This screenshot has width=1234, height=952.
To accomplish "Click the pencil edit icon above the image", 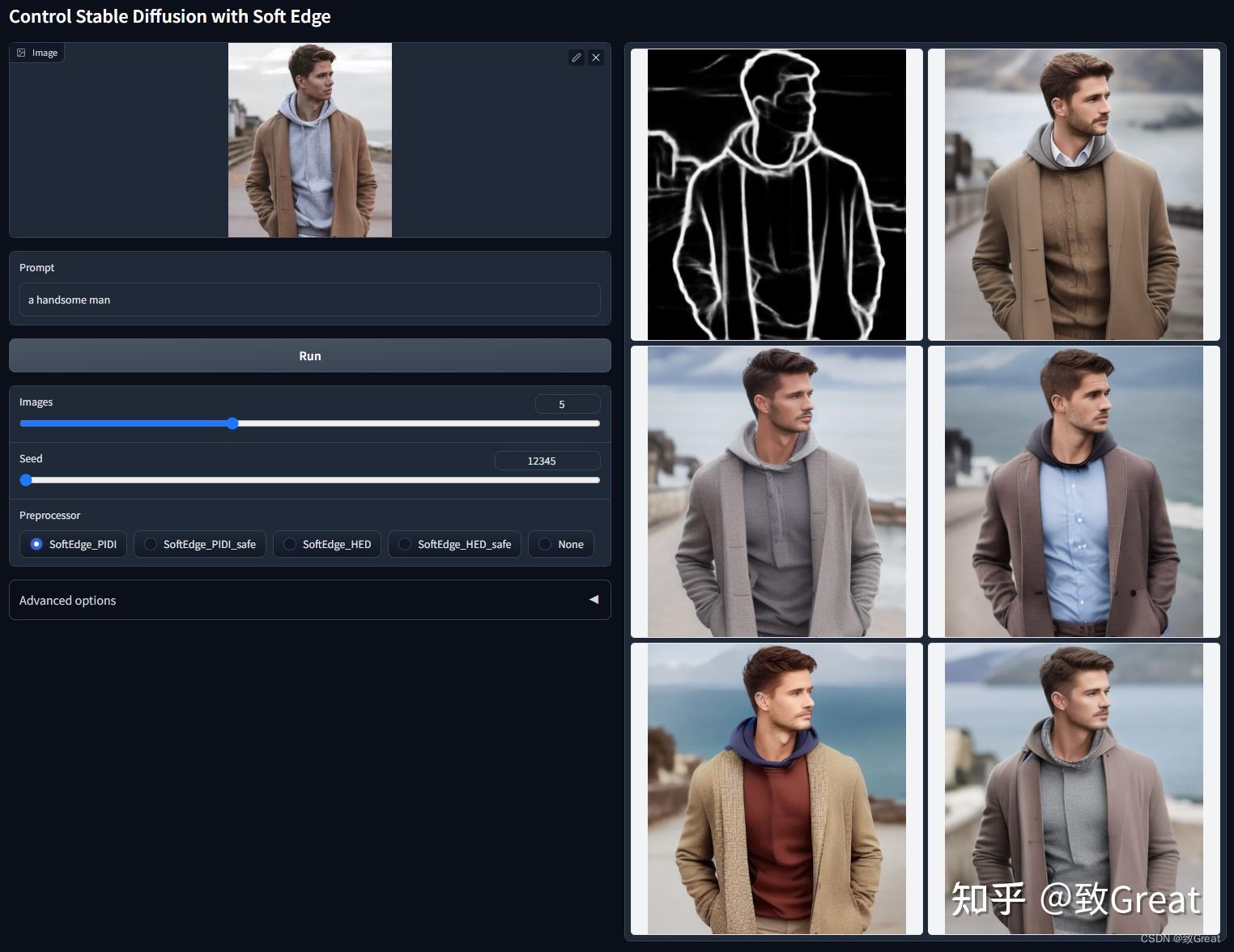I will pos(577,57).
